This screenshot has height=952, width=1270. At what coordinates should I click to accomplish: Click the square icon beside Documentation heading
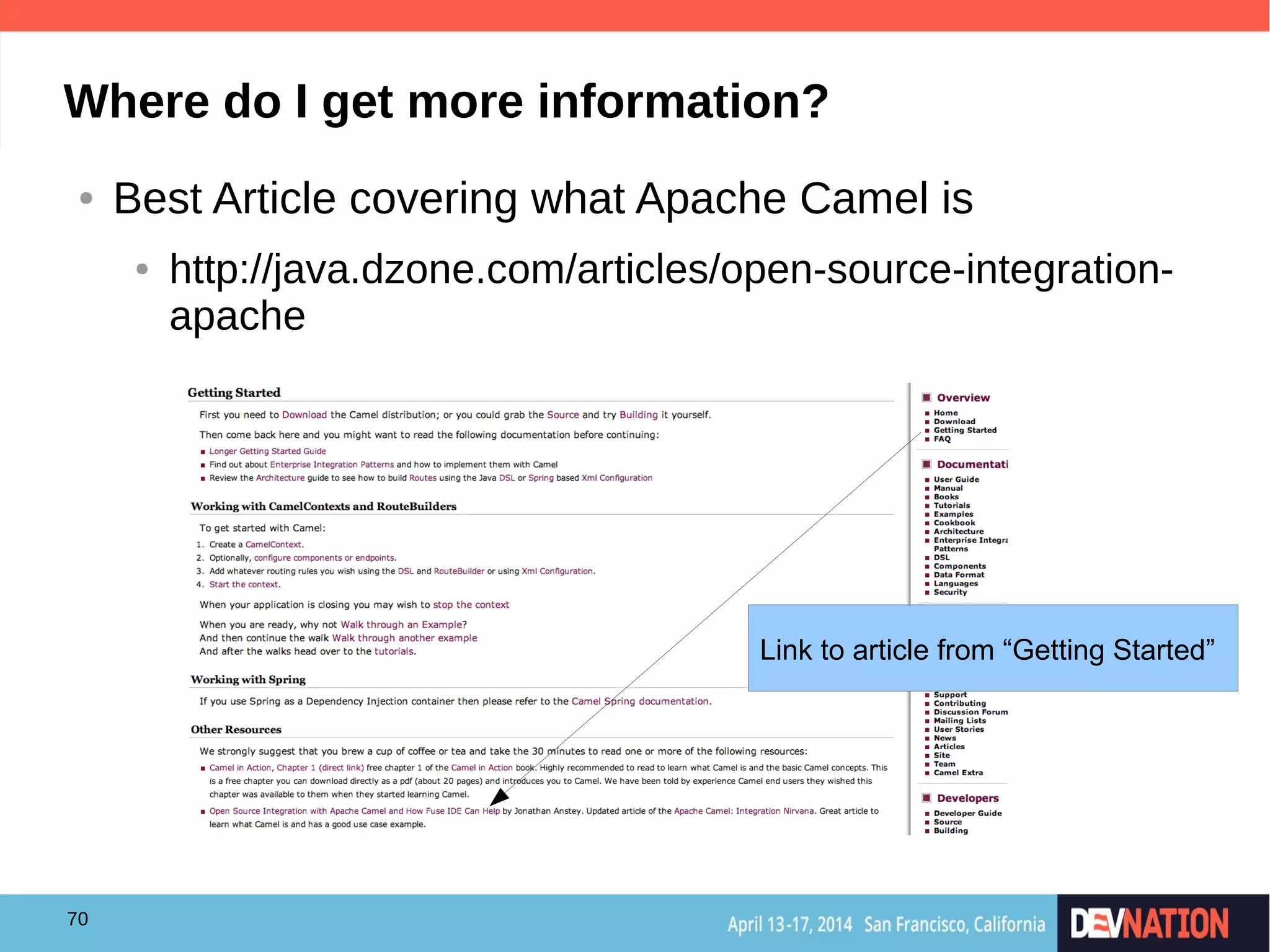pos(926,464)
